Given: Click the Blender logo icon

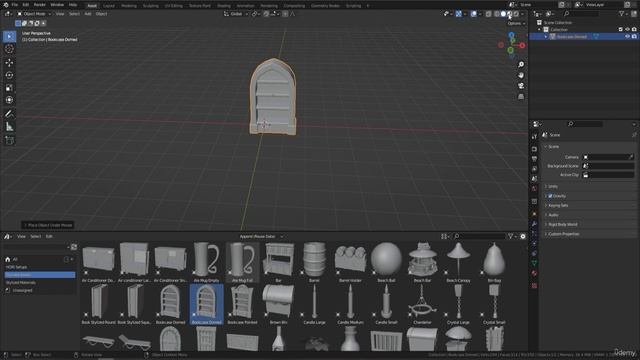Looking at the screenshot, I should [5, 4].
